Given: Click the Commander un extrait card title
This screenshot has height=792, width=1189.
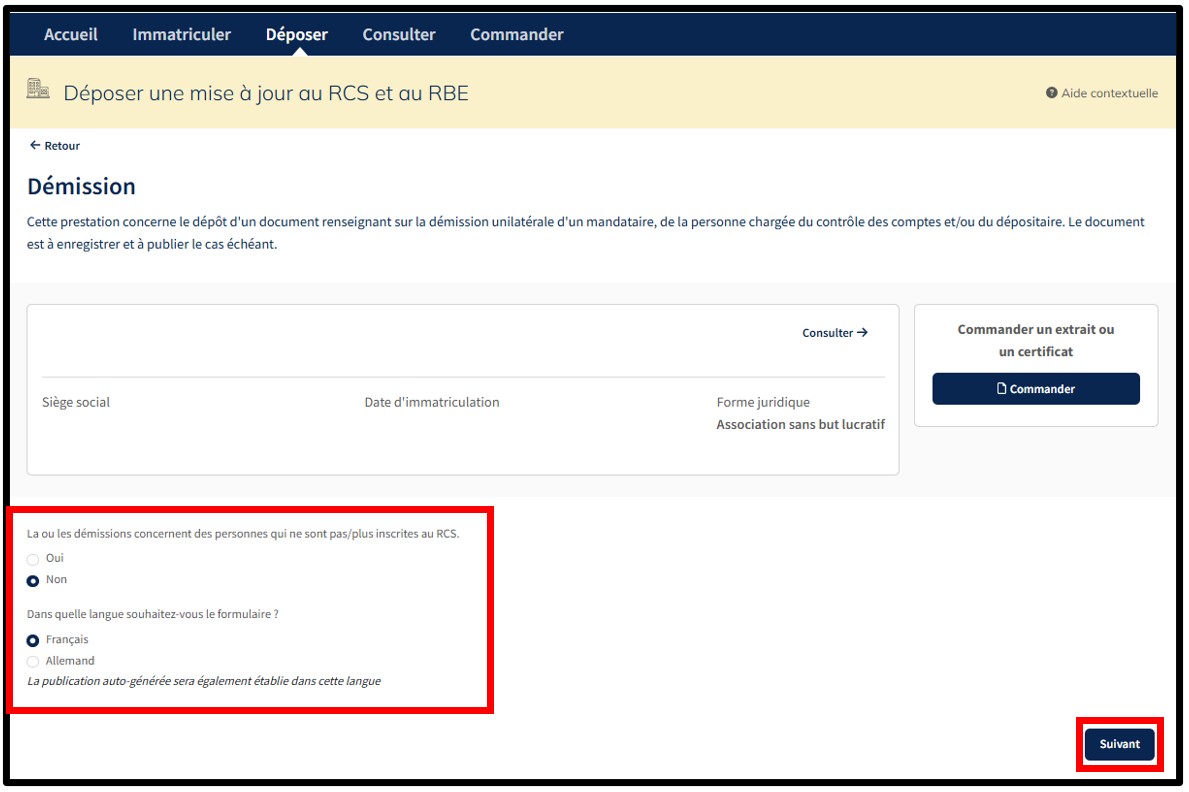Looking at the screenshot, I should click(1035, 340).
